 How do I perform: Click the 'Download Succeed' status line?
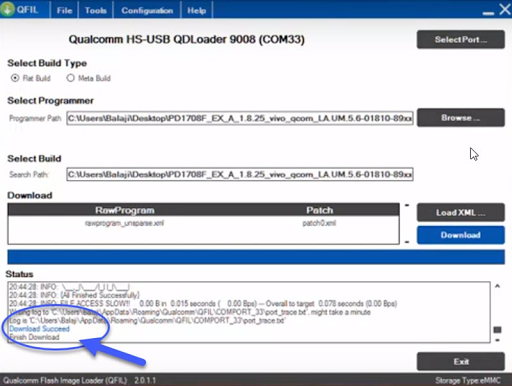39,329
